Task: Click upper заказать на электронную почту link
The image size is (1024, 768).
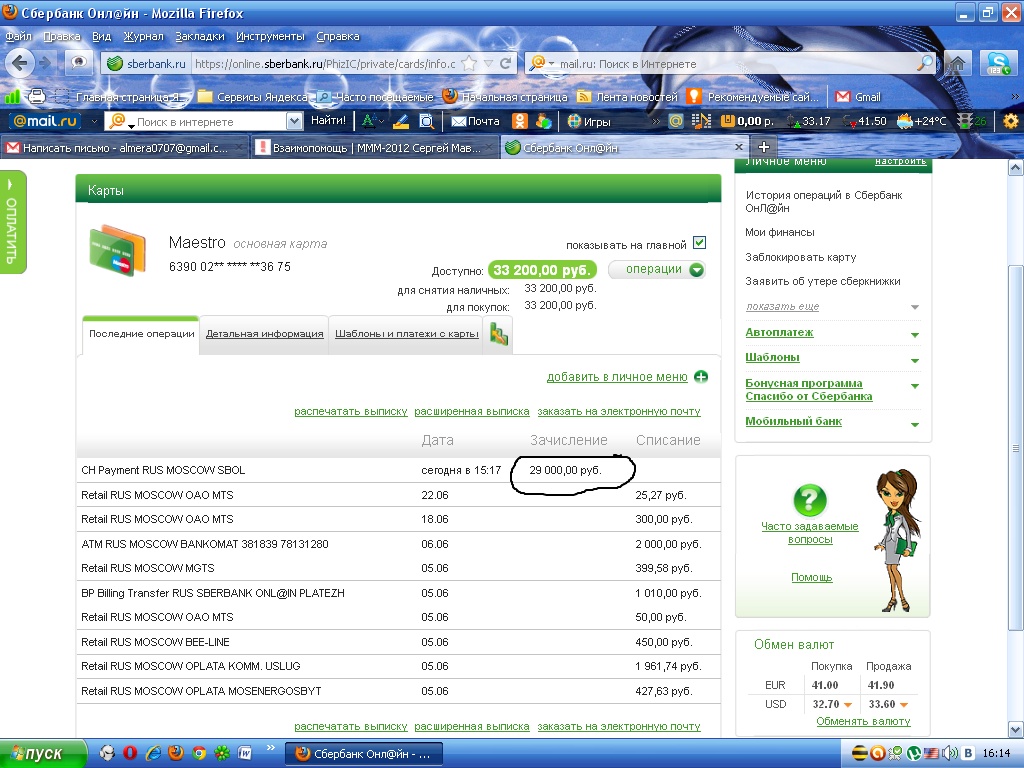Action: point(618,411)
